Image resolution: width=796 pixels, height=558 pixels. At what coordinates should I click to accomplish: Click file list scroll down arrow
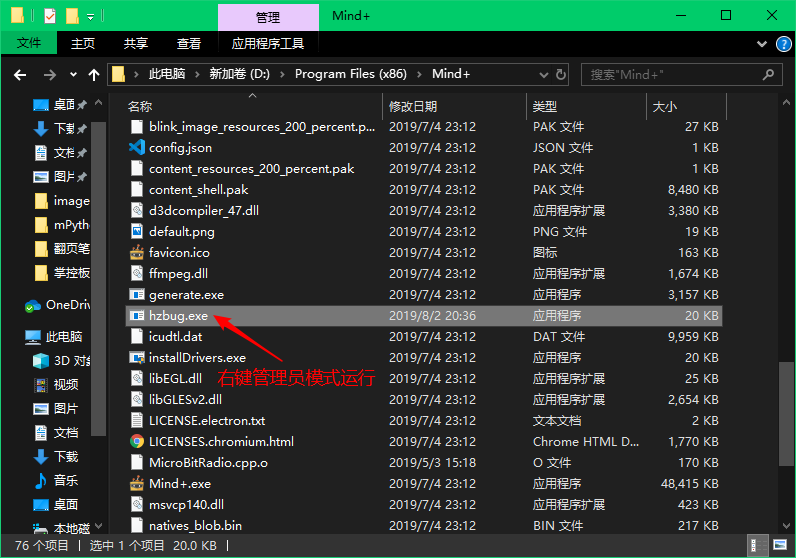(x=786, y=526)
